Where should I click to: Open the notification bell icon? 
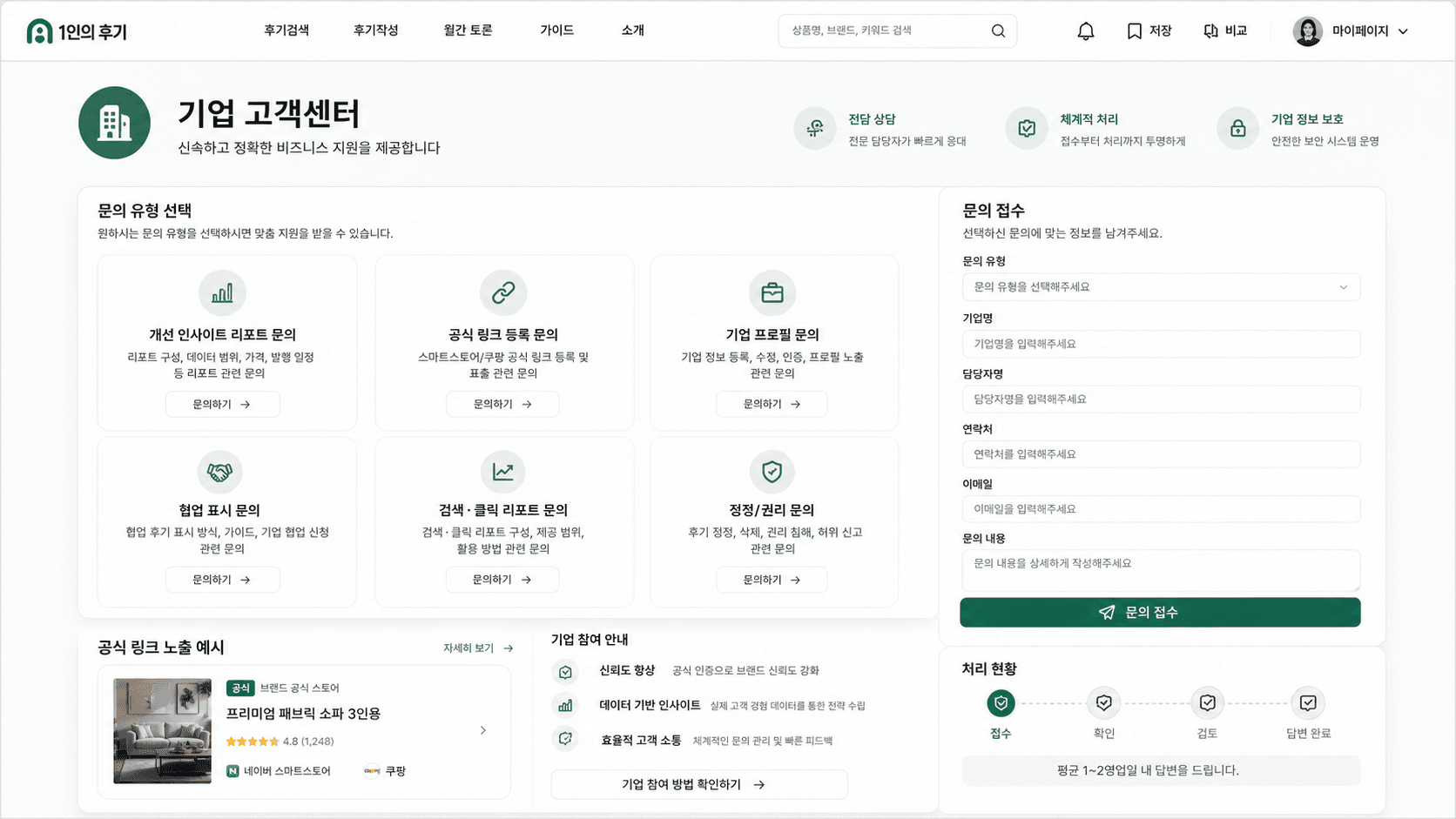tap(1085, 31)
